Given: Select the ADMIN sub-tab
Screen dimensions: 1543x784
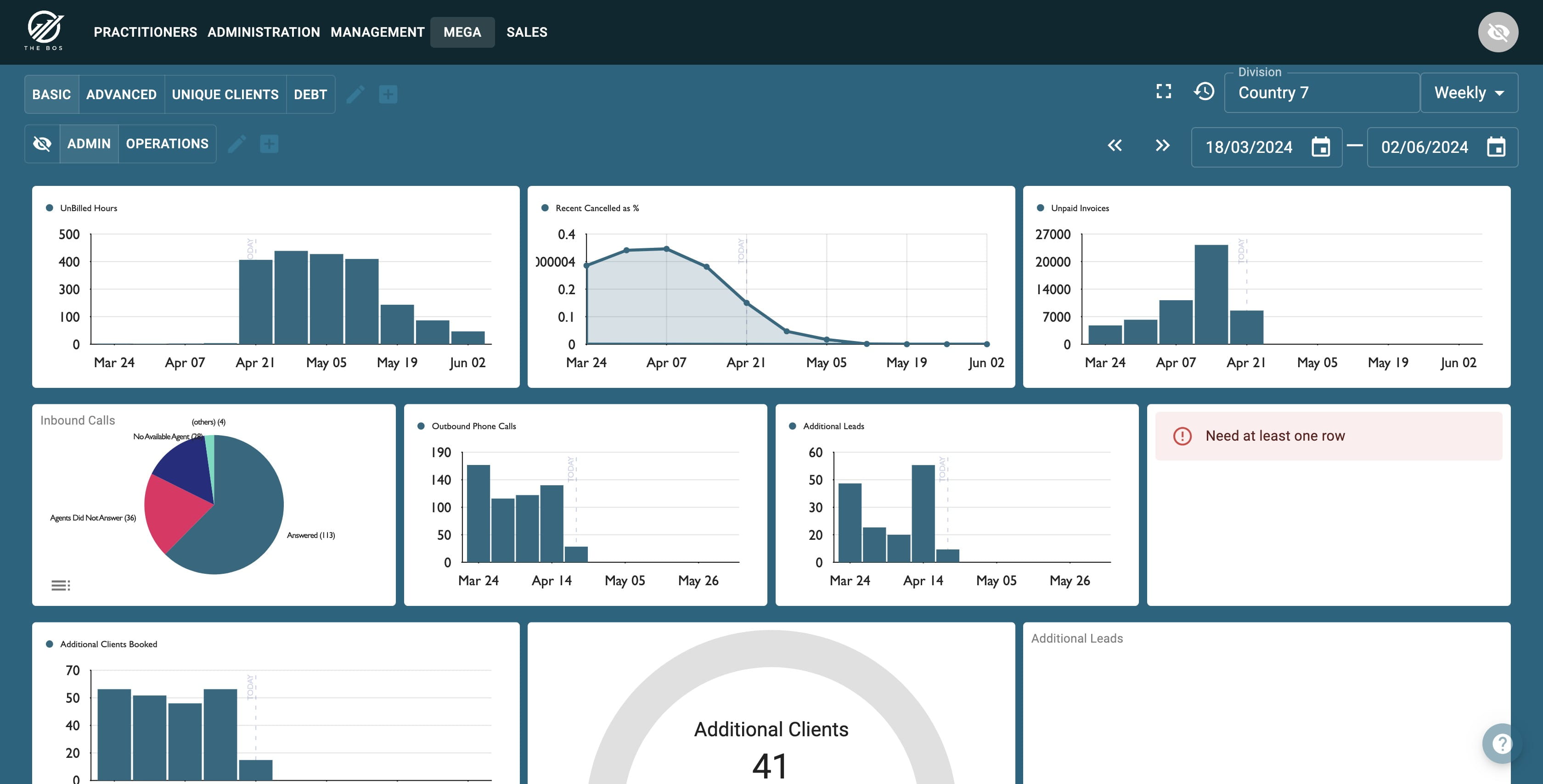Looking at the screenshot, I should pyautogui.click(x=89, y=144).
